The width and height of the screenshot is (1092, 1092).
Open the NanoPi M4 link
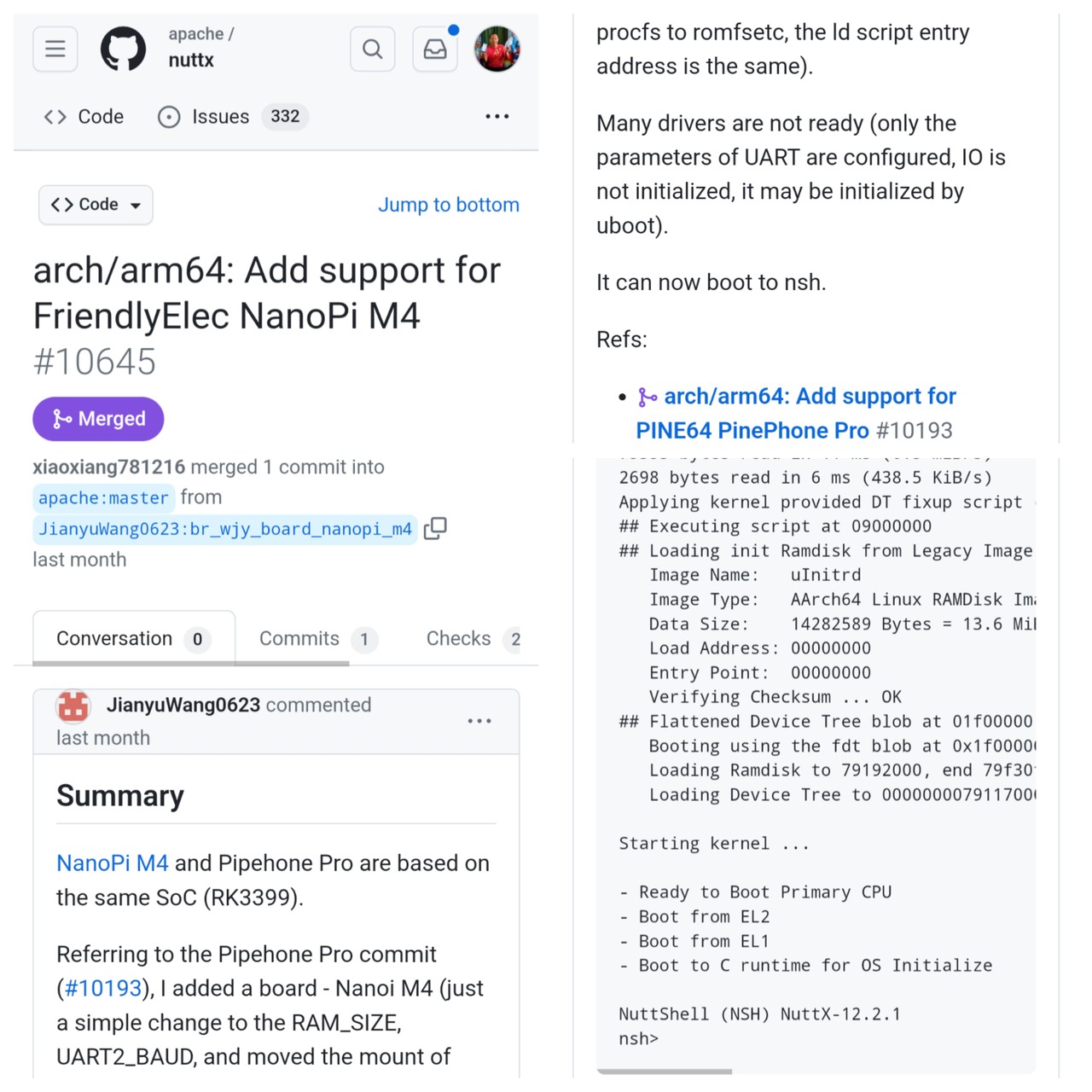pyautogui.click(x=112, y=863)
